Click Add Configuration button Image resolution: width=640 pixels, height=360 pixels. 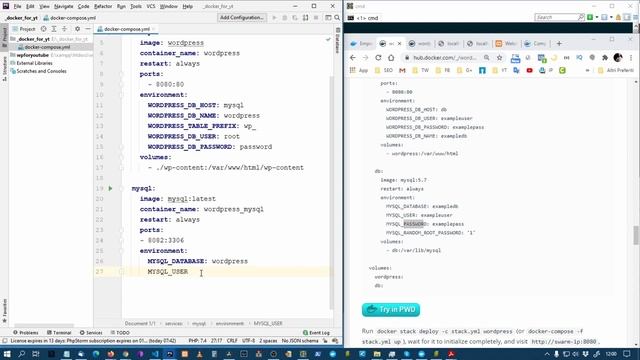[242, 18]
